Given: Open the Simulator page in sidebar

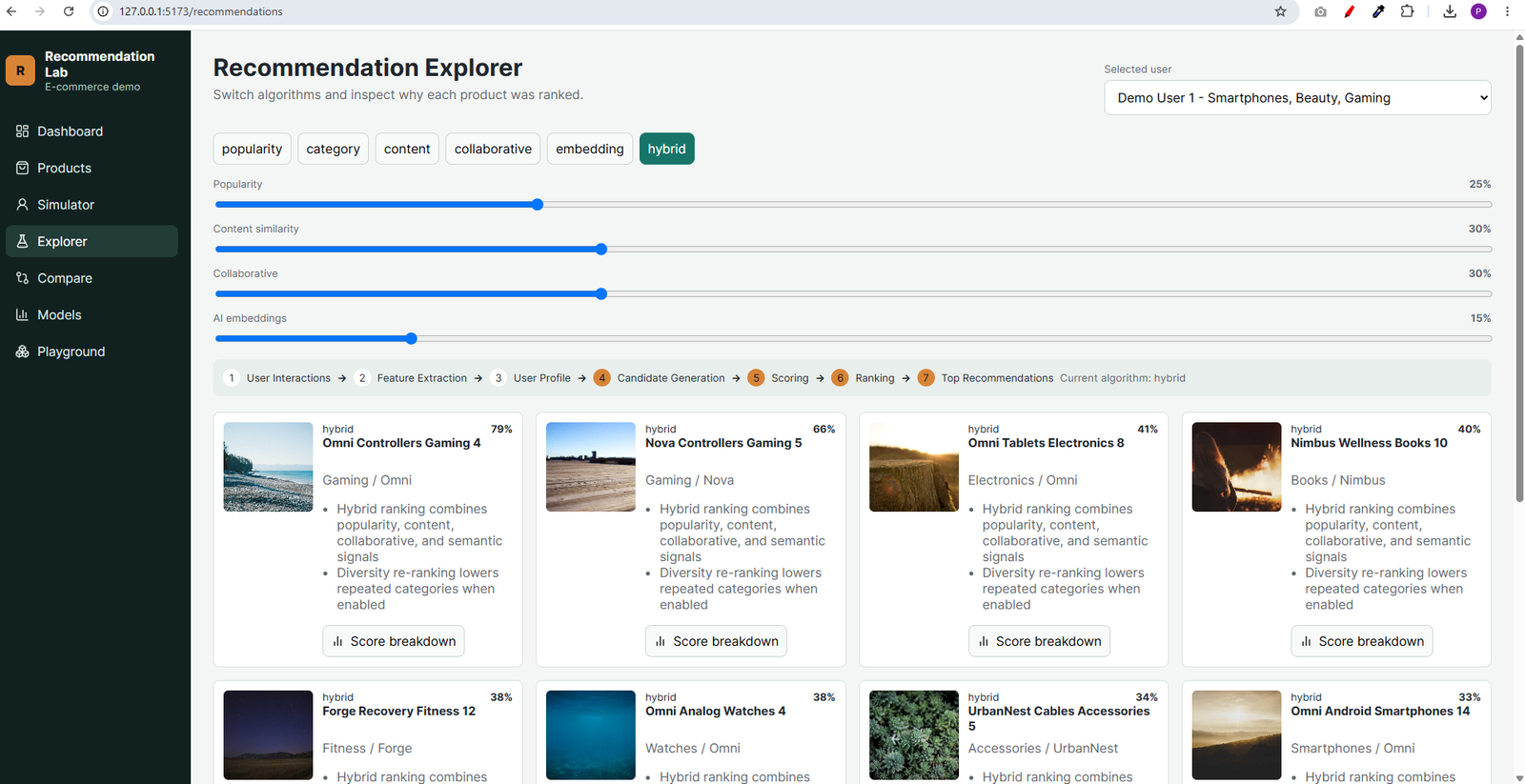Looking at the screenshot, I should (x=91, y=205).
